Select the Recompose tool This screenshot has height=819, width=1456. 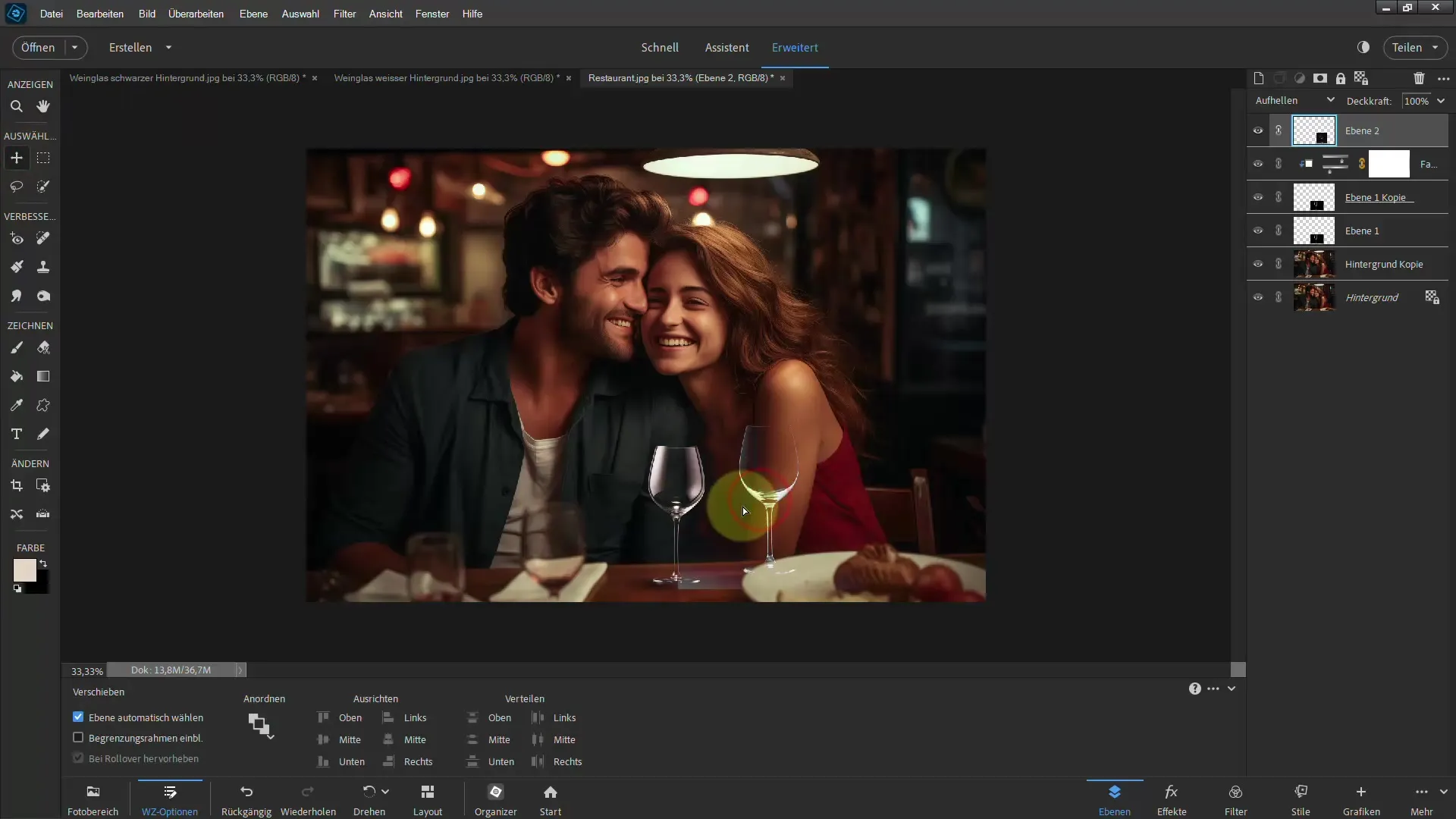[43, 485]
